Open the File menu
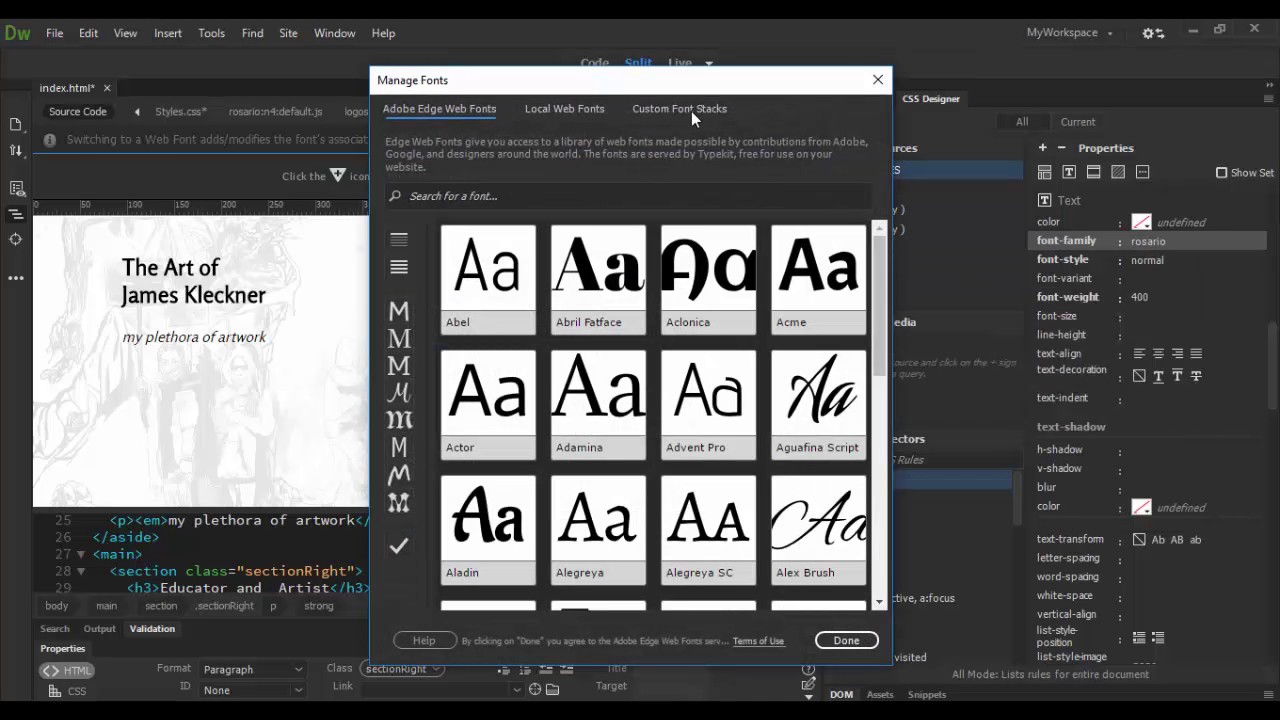The width and height of the screenshot is (1280, 720). pos(55,33)
